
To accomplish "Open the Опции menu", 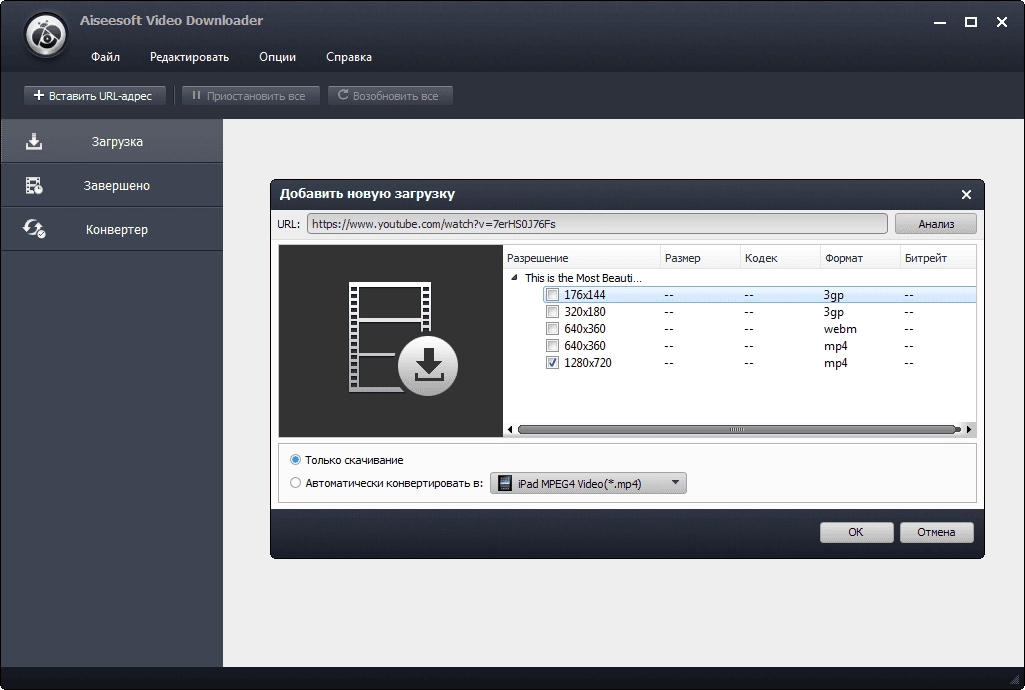I will click(x=277, y=57).
